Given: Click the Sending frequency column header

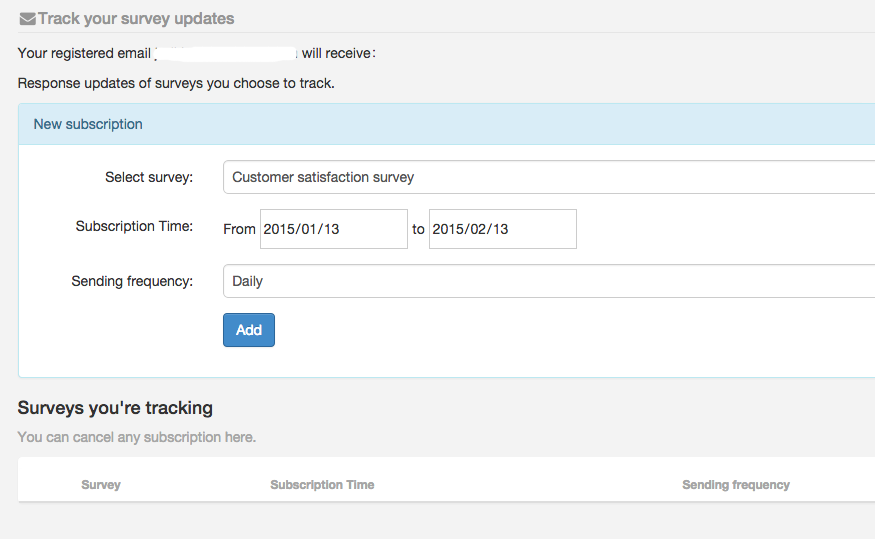Looking at the screenshot, I should tap(735, 485).
